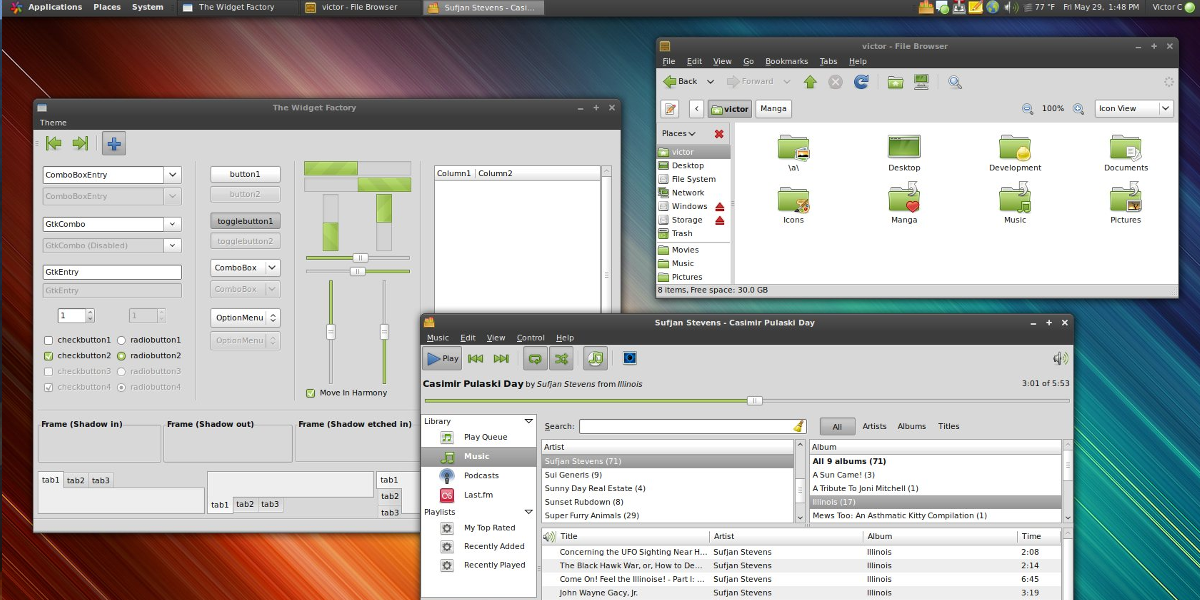The height and width of the screenshot is (600, 1200).
Task: Click the Search input field in music player
Action: [x=692, y=426]
